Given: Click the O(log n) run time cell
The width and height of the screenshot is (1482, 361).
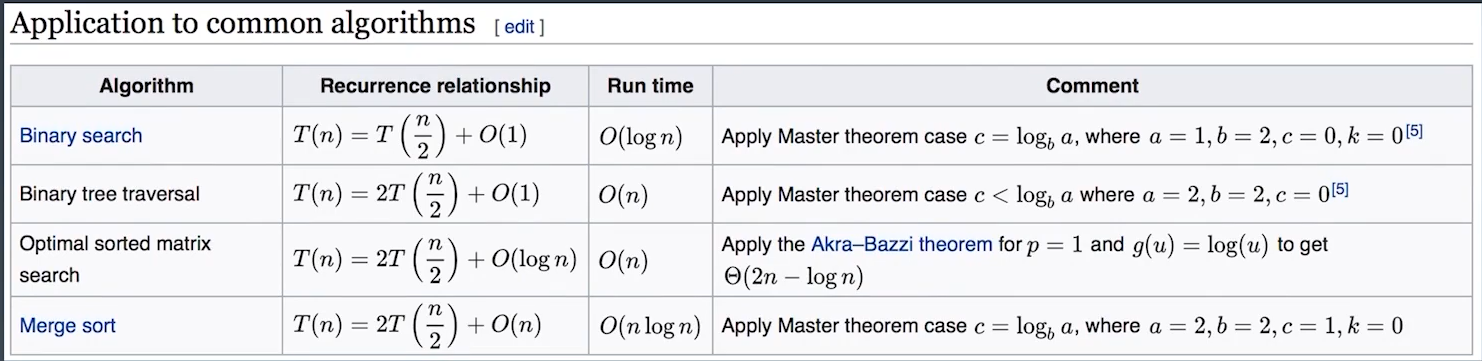Looking at the screenshot, I should click(x=641, y=137).
